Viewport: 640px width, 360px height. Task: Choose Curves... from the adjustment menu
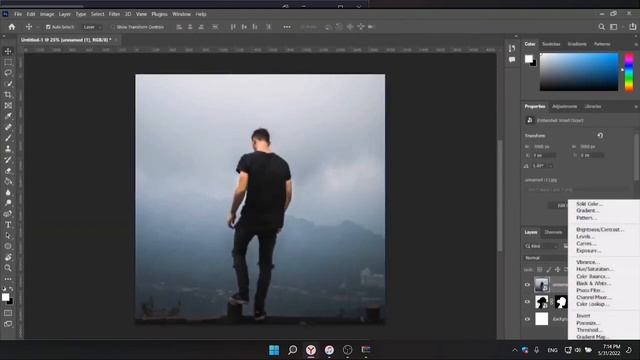tap(587, 244)
